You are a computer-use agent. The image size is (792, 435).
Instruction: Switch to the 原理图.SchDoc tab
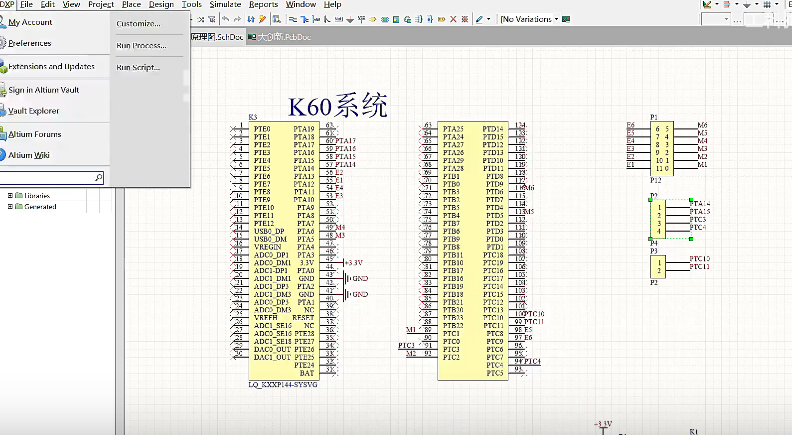coord(216,37)
